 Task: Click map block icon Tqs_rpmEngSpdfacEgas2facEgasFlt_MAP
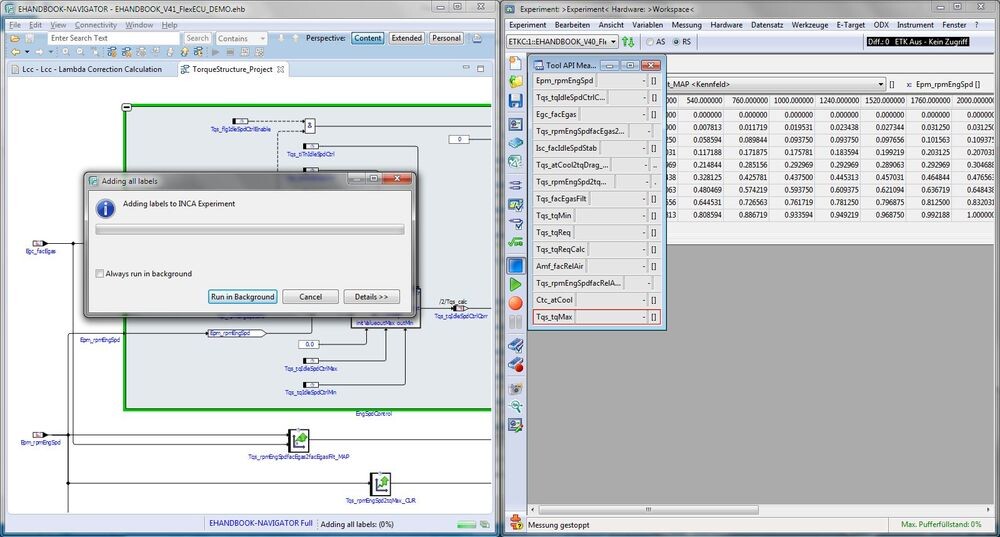coord(298,440)
